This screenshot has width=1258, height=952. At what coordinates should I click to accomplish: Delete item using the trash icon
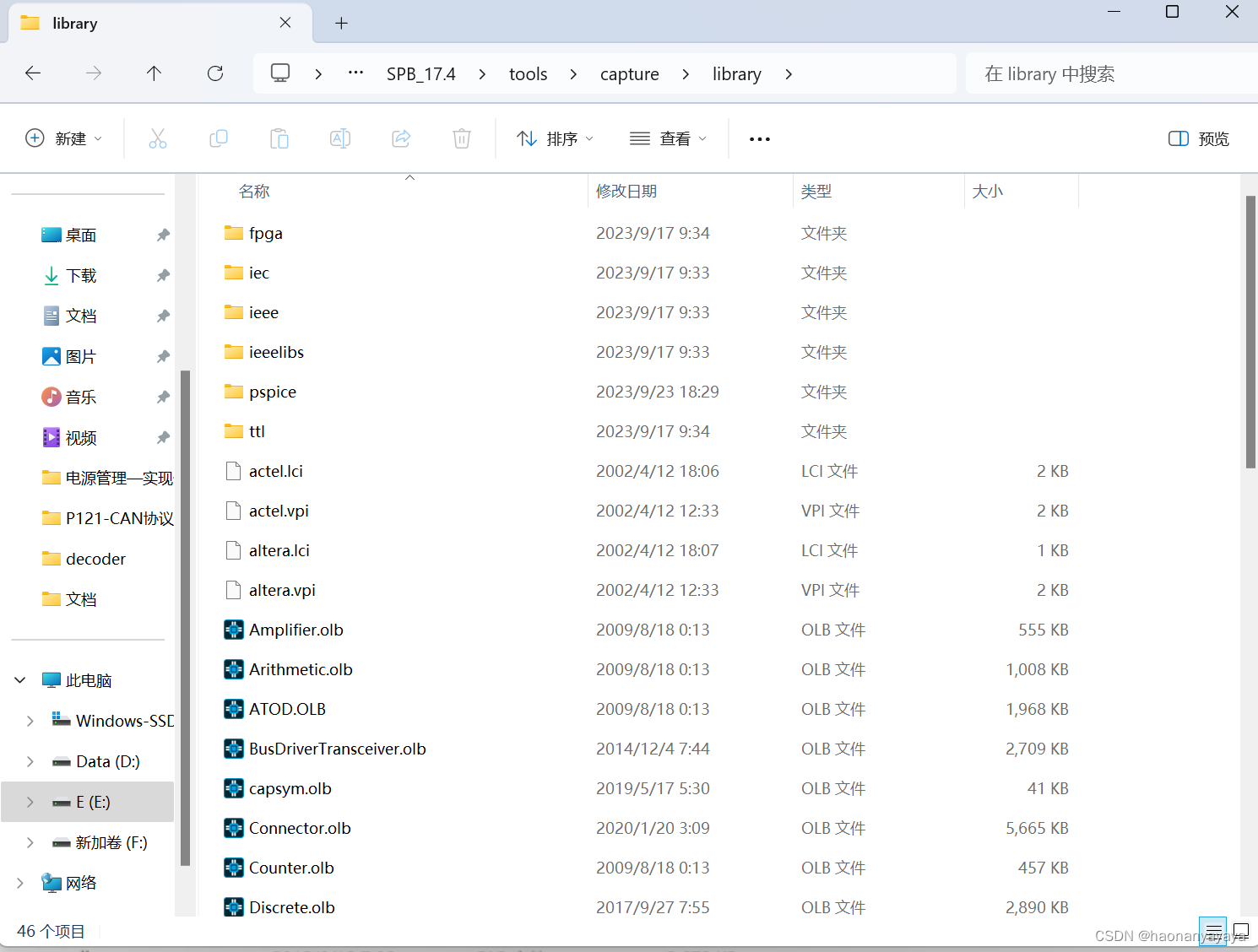(x=461, y=138)
